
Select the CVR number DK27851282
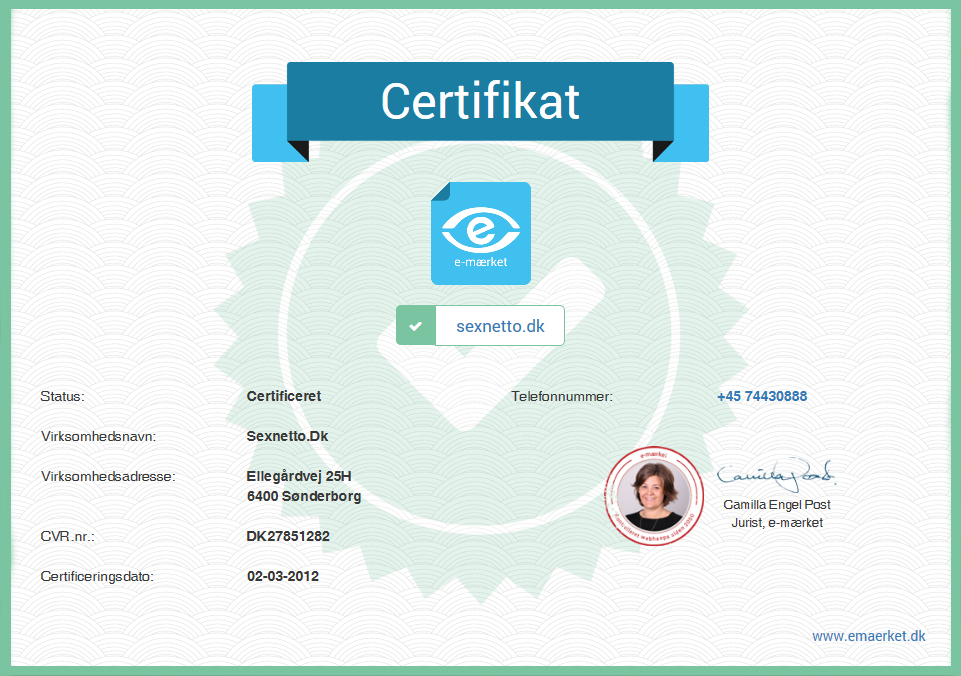(288, 536)
